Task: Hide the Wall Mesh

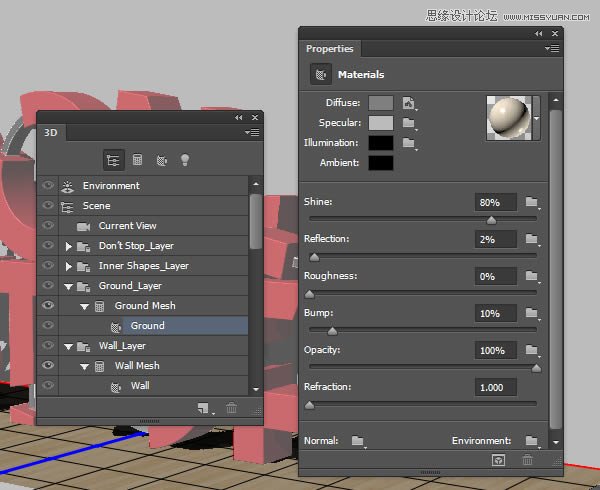Action: (x=48, y=365)
